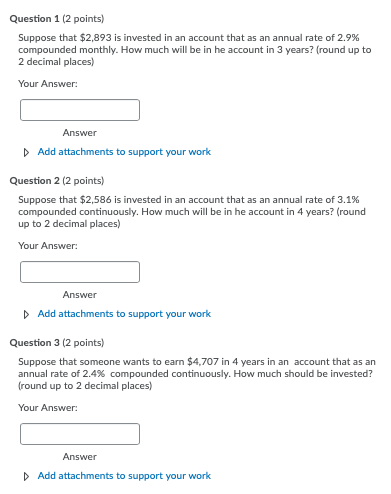Click the $2,893 compounded monthly question text
Viewport: 391px width, 494px height.
(x=195, y=50)
